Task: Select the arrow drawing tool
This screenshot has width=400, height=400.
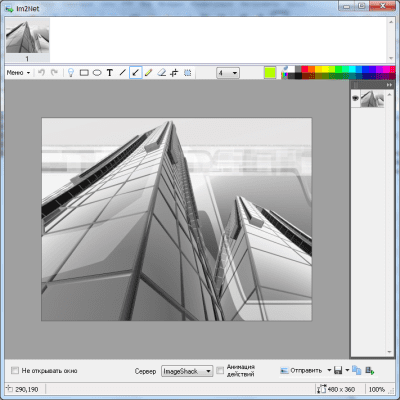Action: tap(136, 73)
